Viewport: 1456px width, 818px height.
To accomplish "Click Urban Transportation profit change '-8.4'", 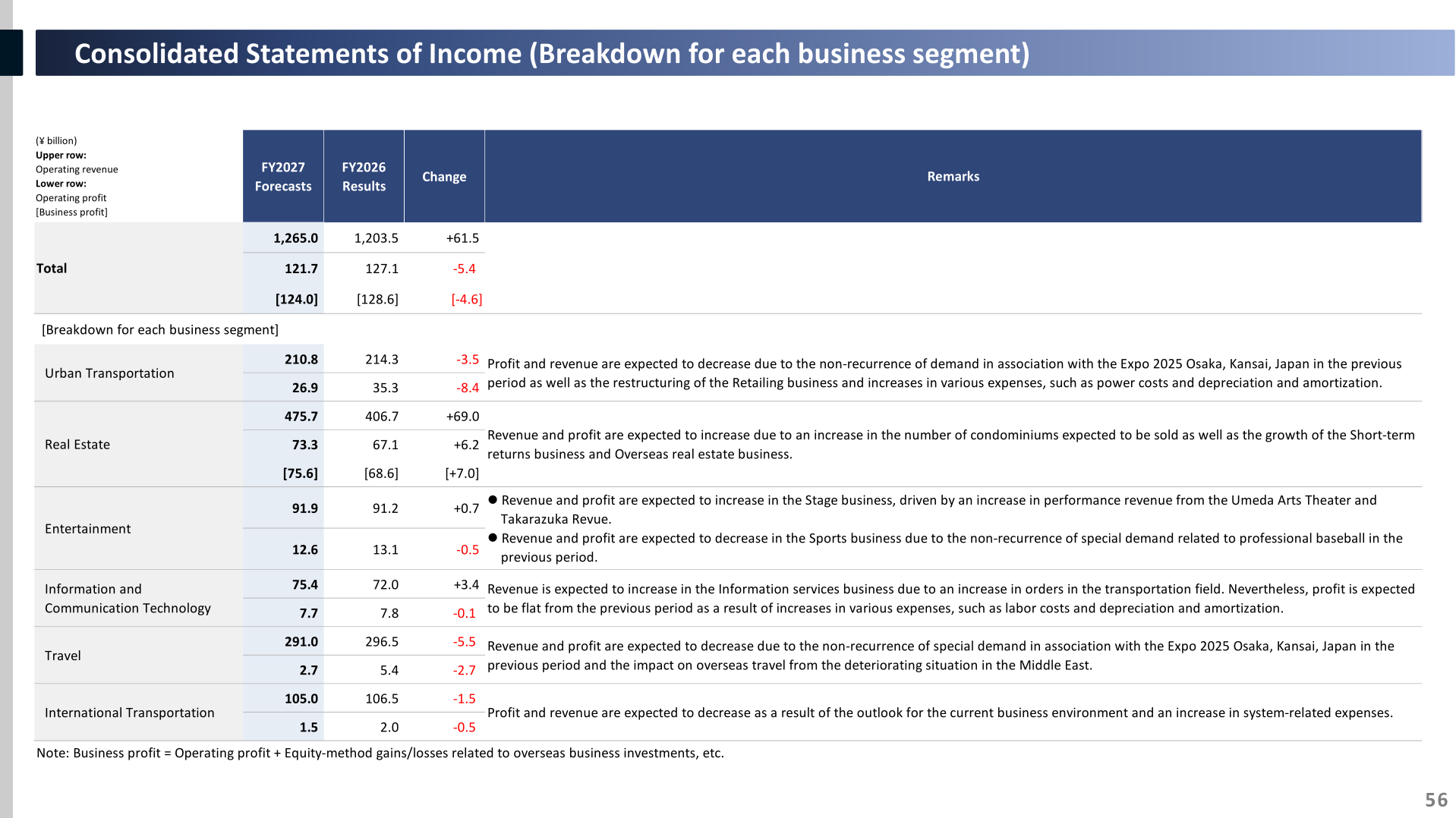I will [x=468, y=388].
